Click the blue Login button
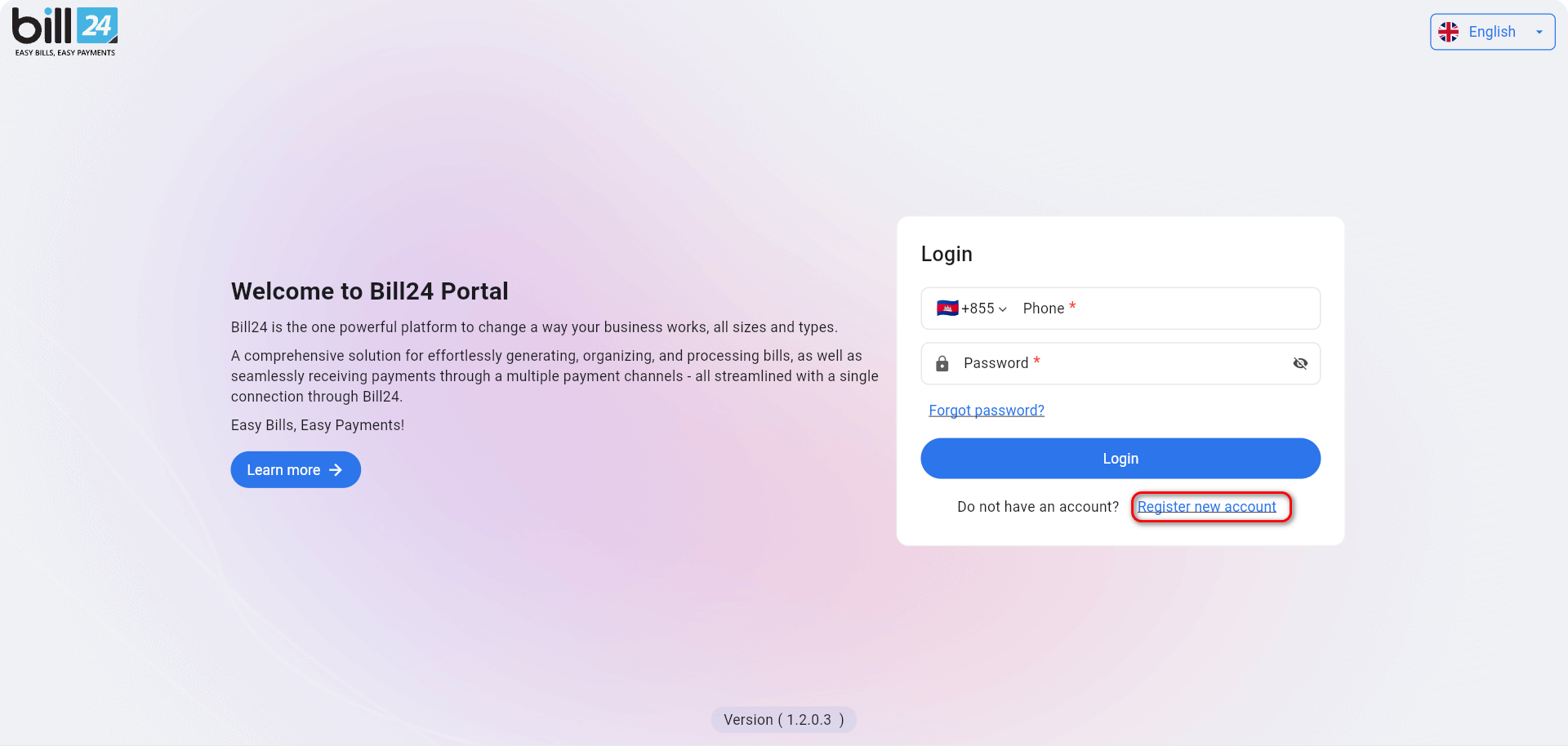The image size is (1568, 746). point(1120,459)
